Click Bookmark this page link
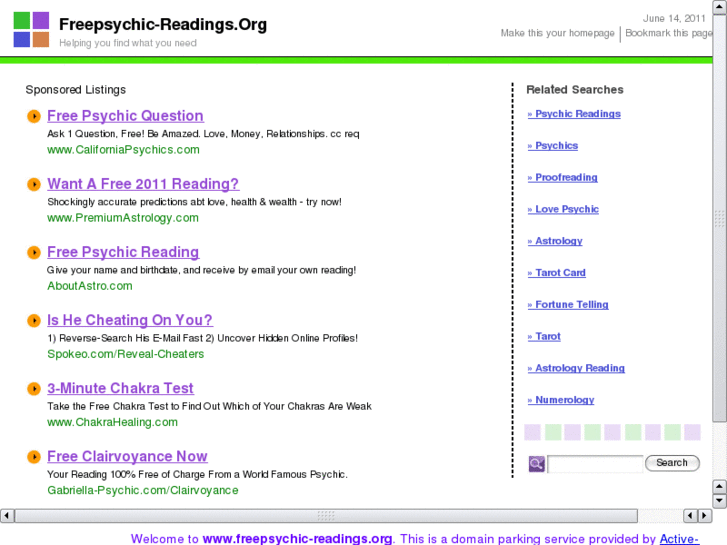The height and width of the screenshot is (545, 727). pyautogui.click(x=669, y=33)
